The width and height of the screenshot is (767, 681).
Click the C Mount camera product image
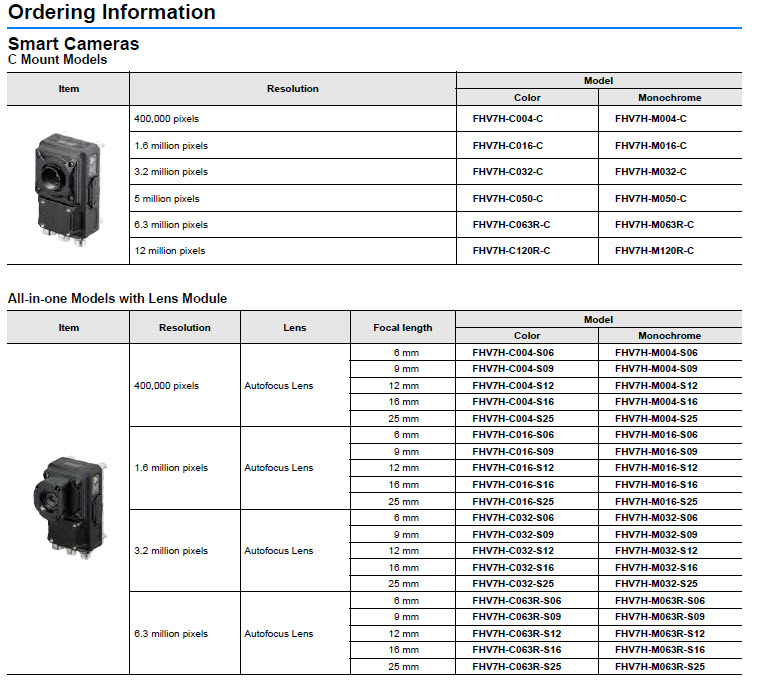pos(67,182)
